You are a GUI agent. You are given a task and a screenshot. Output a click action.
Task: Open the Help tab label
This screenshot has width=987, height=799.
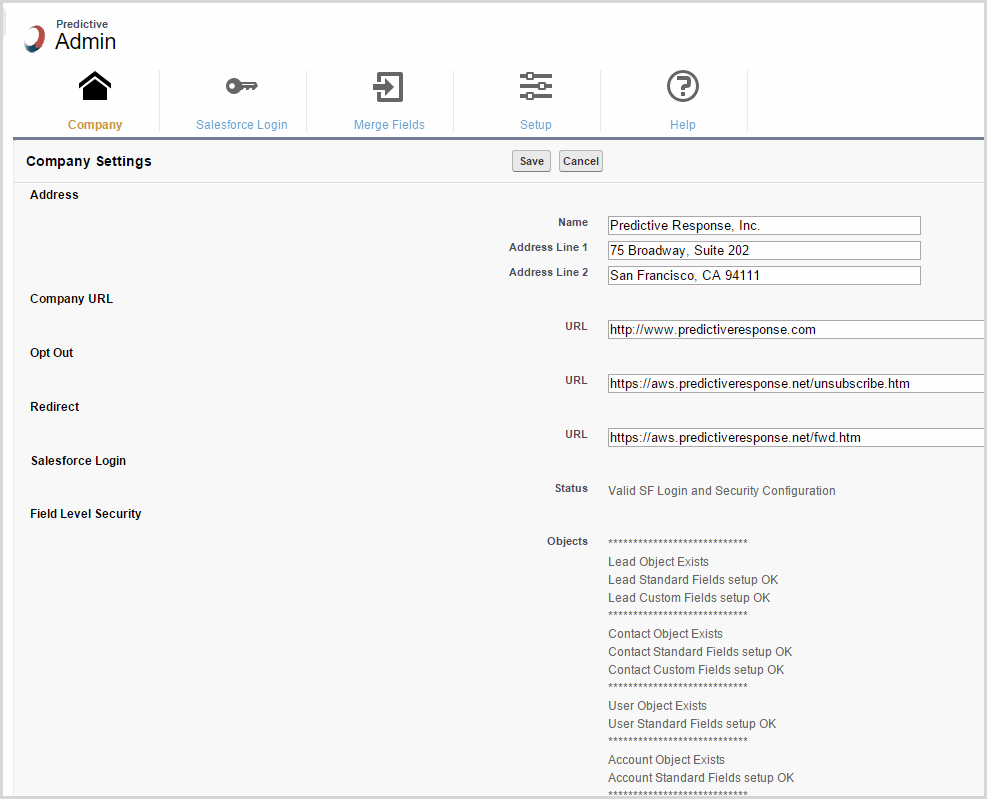pyautogui.click(x=683, y=125)
